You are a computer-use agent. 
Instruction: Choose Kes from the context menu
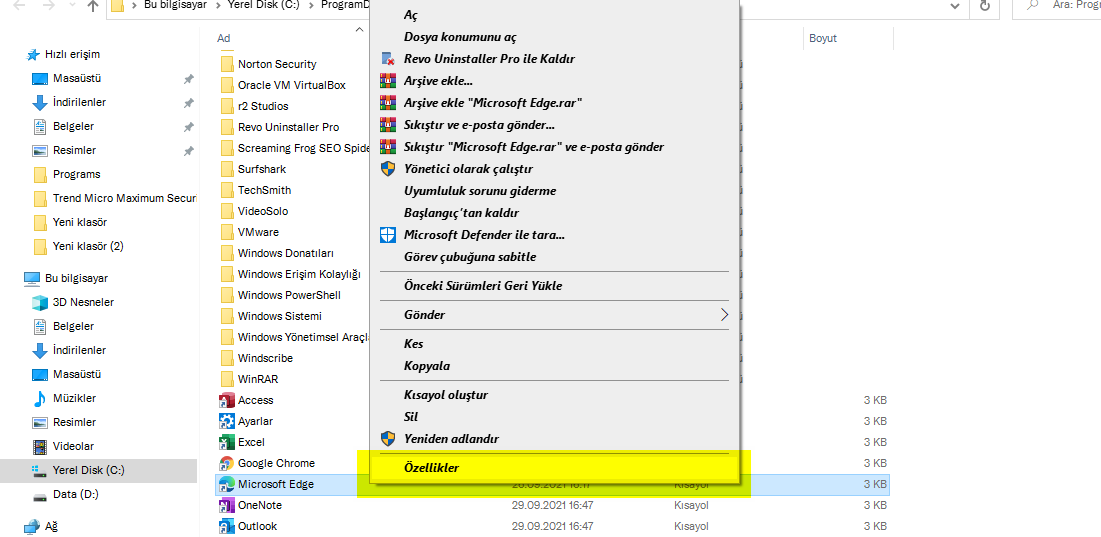click(x=414, y=344)
